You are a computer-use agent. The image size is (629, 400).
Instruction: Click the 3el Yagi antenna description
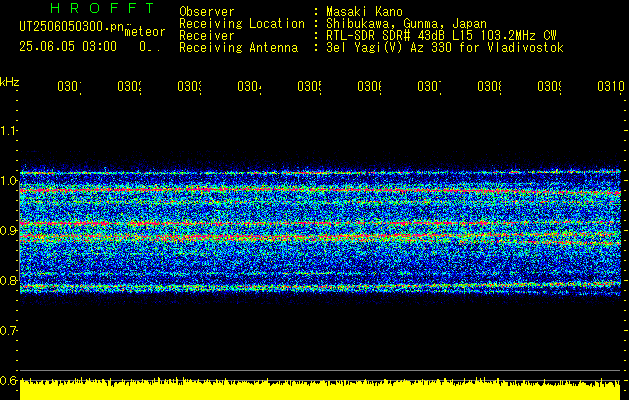click(445, 48)
